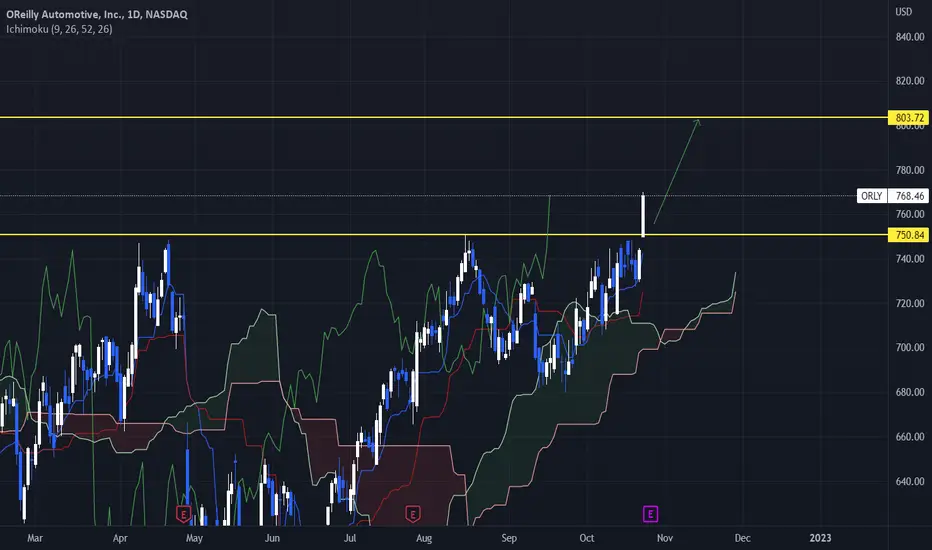Click the Oct label on time axis

tap(587, 538)
